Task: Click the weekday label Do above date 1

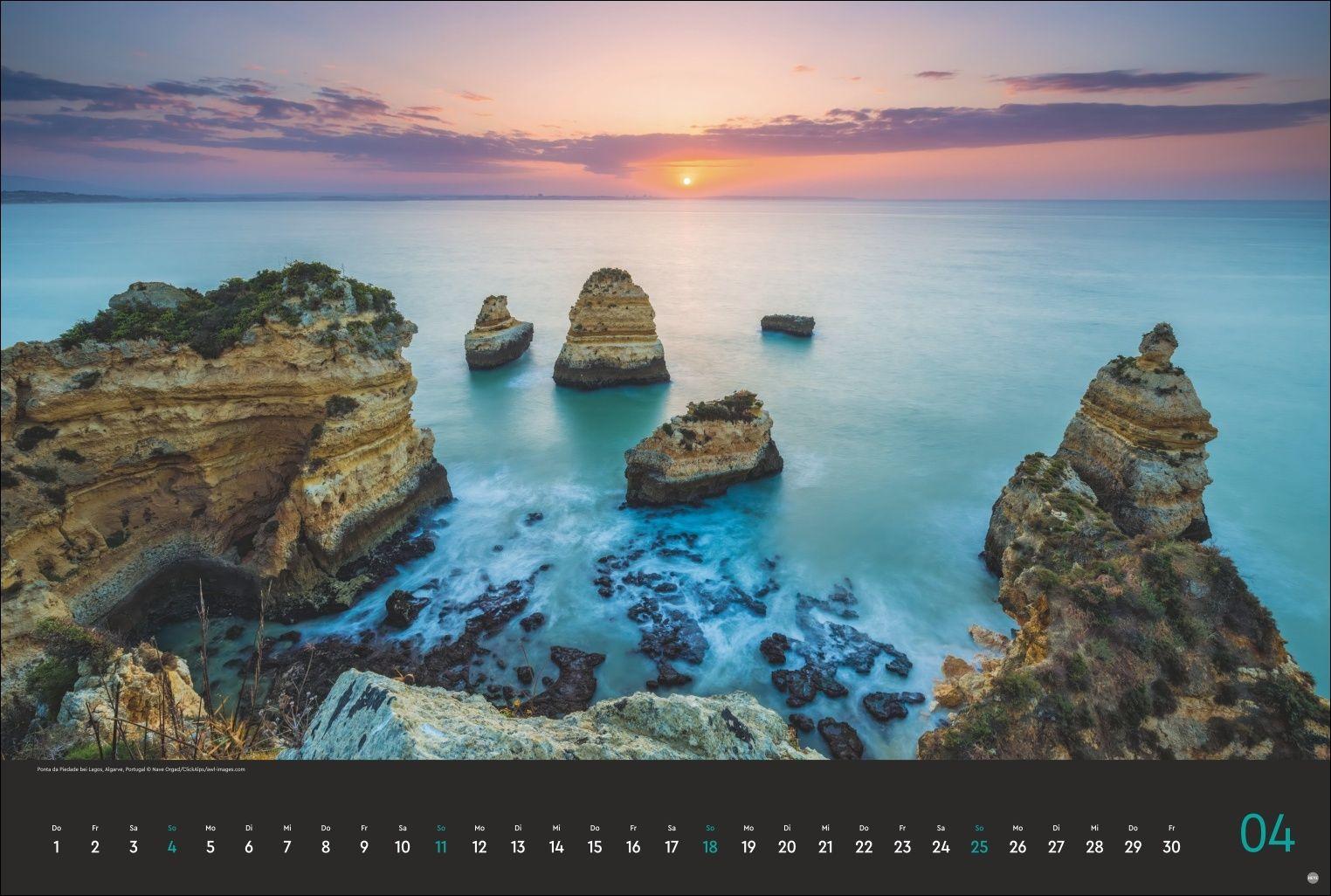Action: click(x=57, y=827)
